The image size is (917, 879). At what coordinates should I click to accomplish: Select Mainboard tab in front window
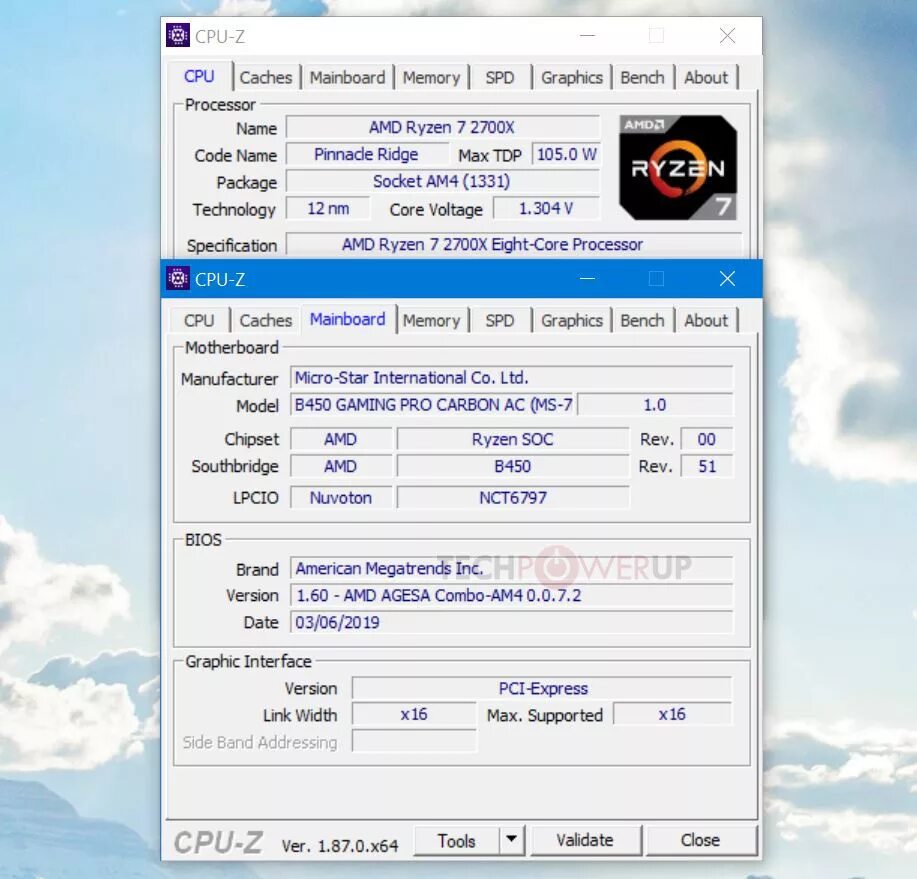347,319
